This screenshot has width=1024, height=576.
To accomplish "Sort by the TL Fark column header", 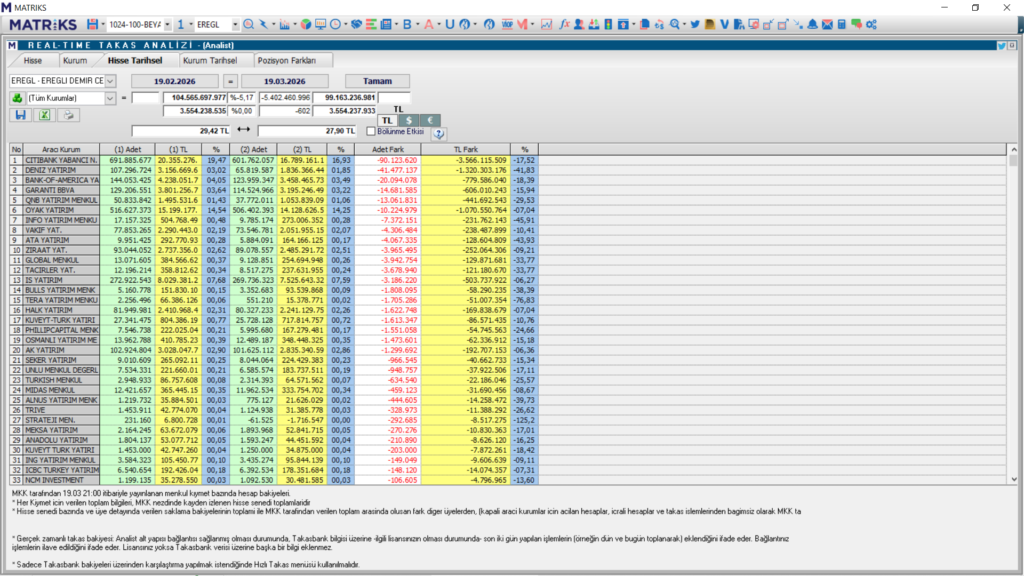I will (x=466, y=150).
